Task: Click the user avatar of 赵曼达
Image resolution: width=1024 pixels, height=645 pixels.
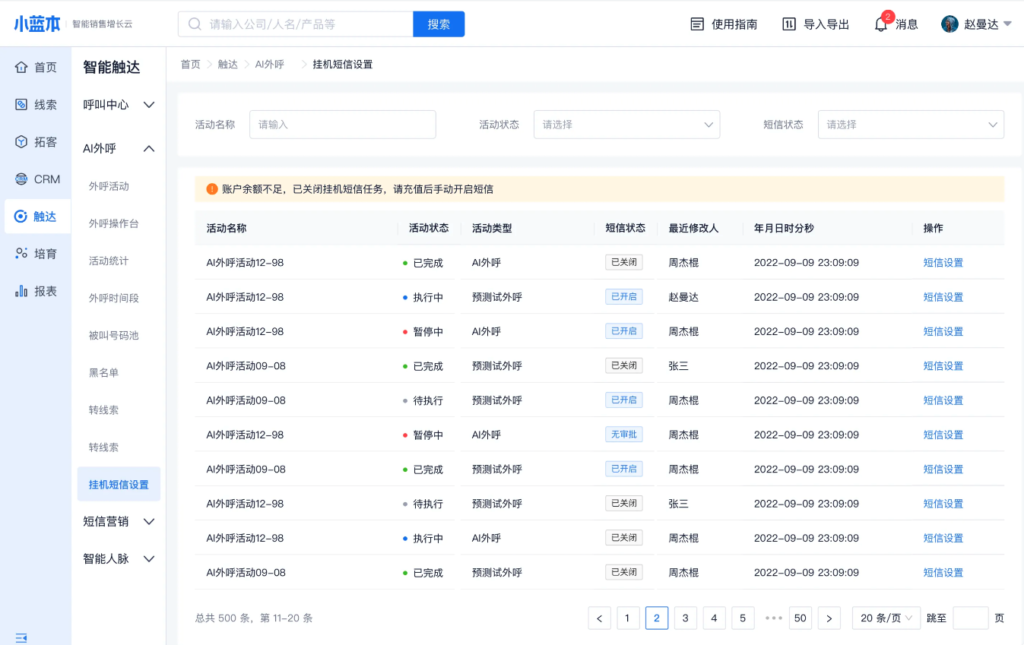Action: (950, 24)
